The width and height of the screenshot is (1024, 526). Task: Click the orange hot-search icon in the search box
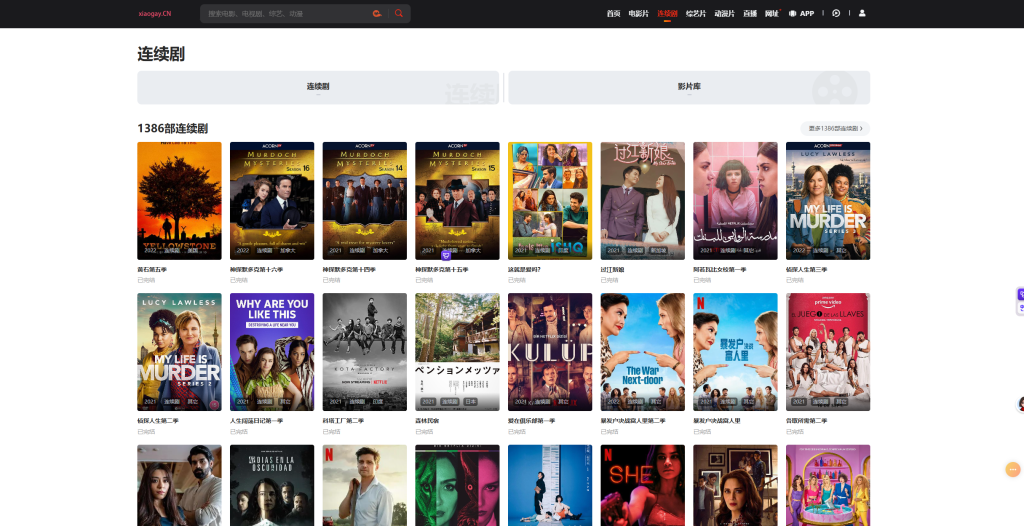[377, 13]
